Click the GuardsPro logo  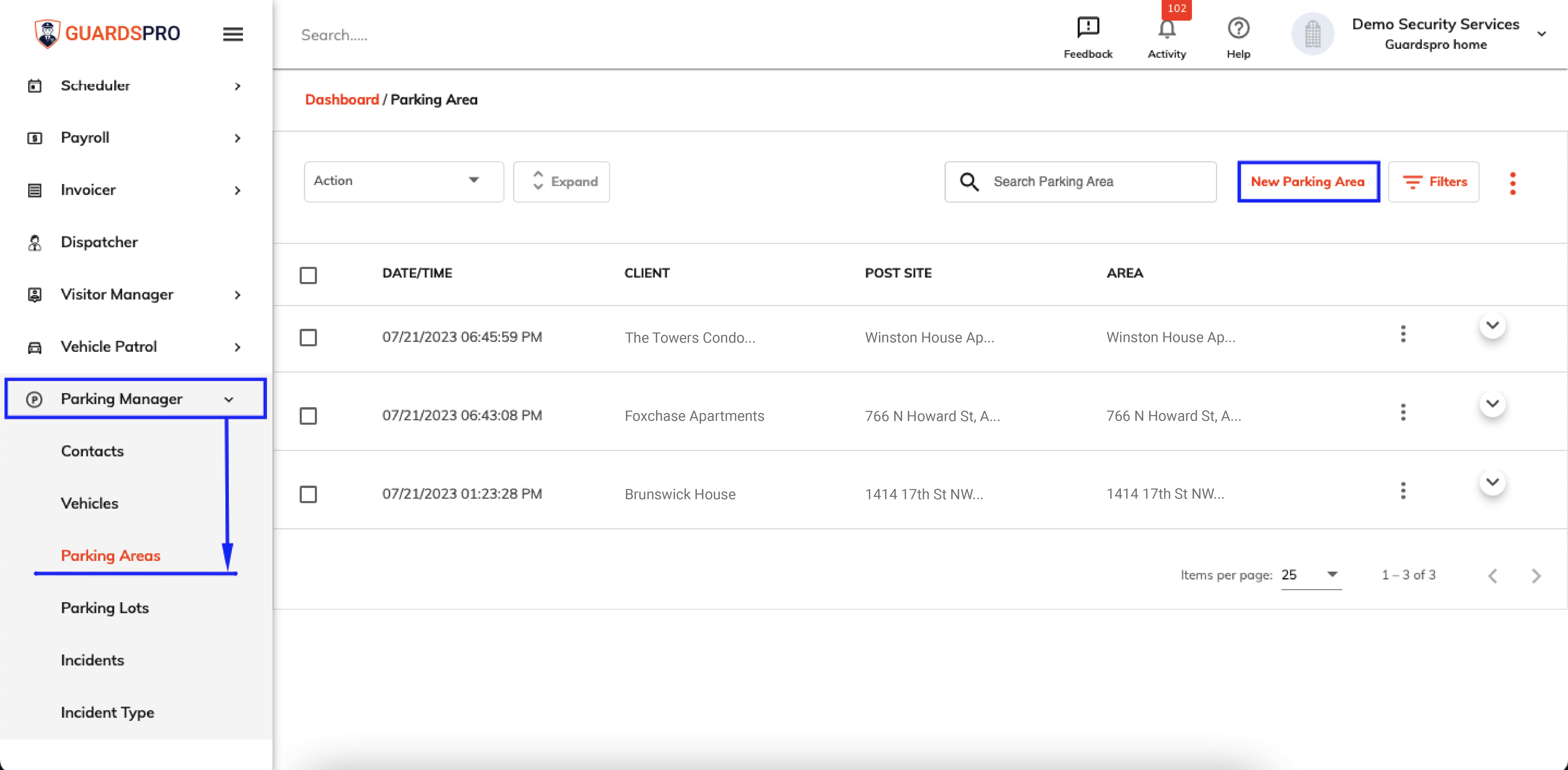[x=107, y=33]
